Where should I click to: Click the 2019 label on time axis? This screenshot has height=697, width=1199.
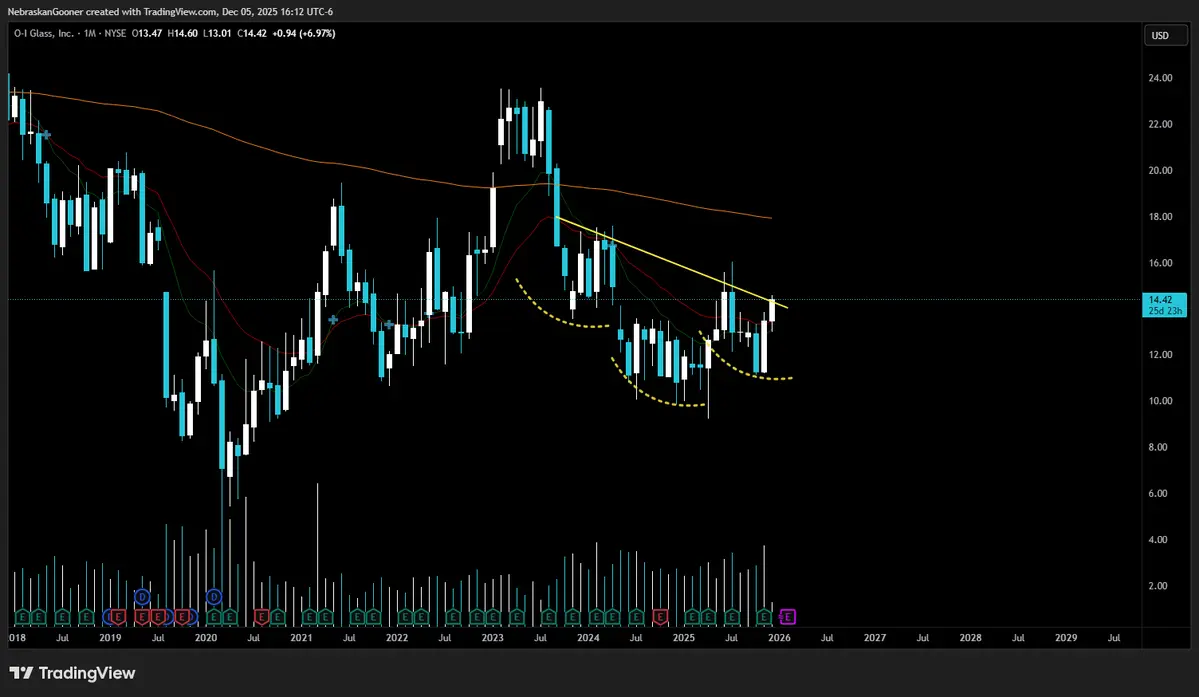pos(110,637)
